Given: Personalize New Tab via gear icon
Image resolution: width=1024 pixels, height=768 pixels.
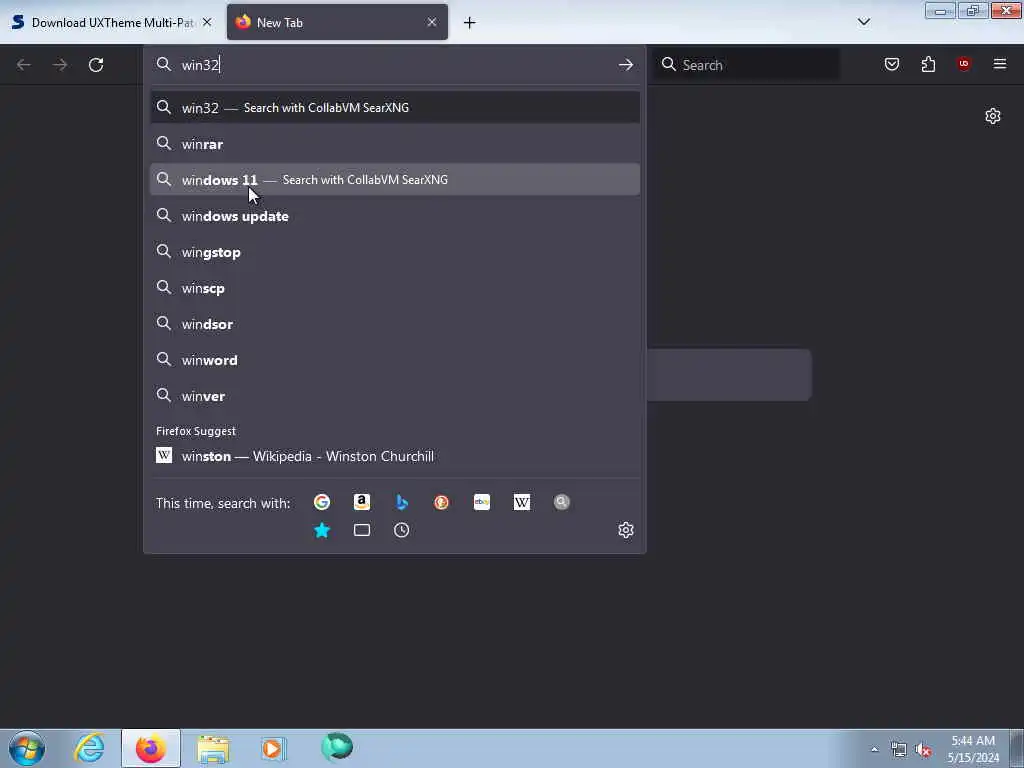Looking at the screenshot, I should coord(993,116).
